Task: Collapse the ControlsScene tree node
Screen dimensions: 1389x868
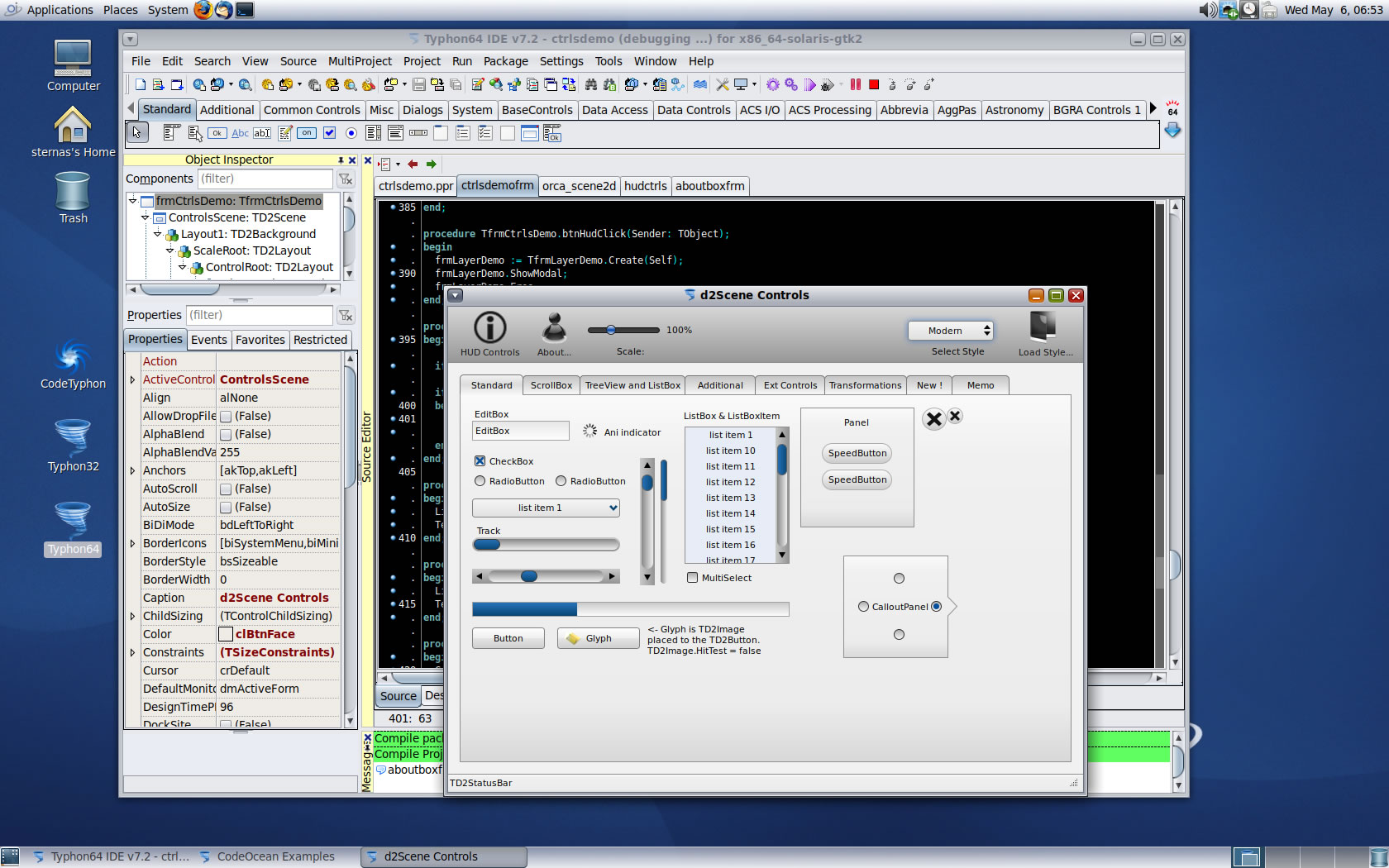Action: click(145, 217)
